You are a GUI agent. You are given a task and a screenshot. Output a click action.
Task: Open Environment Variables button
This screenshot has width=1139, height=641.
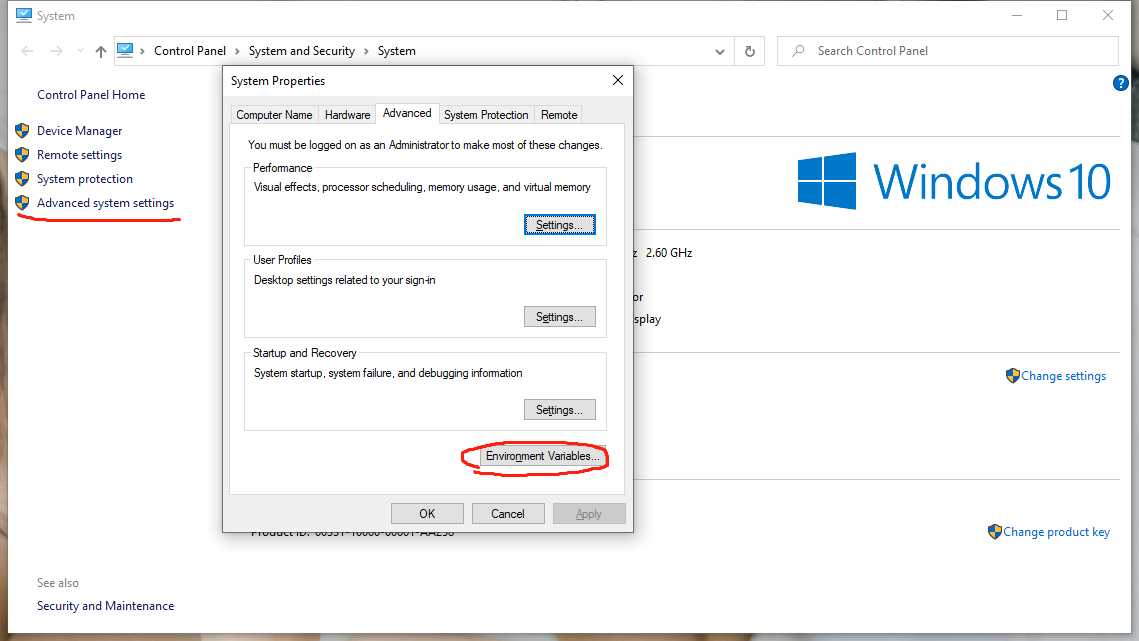(542, 456)
